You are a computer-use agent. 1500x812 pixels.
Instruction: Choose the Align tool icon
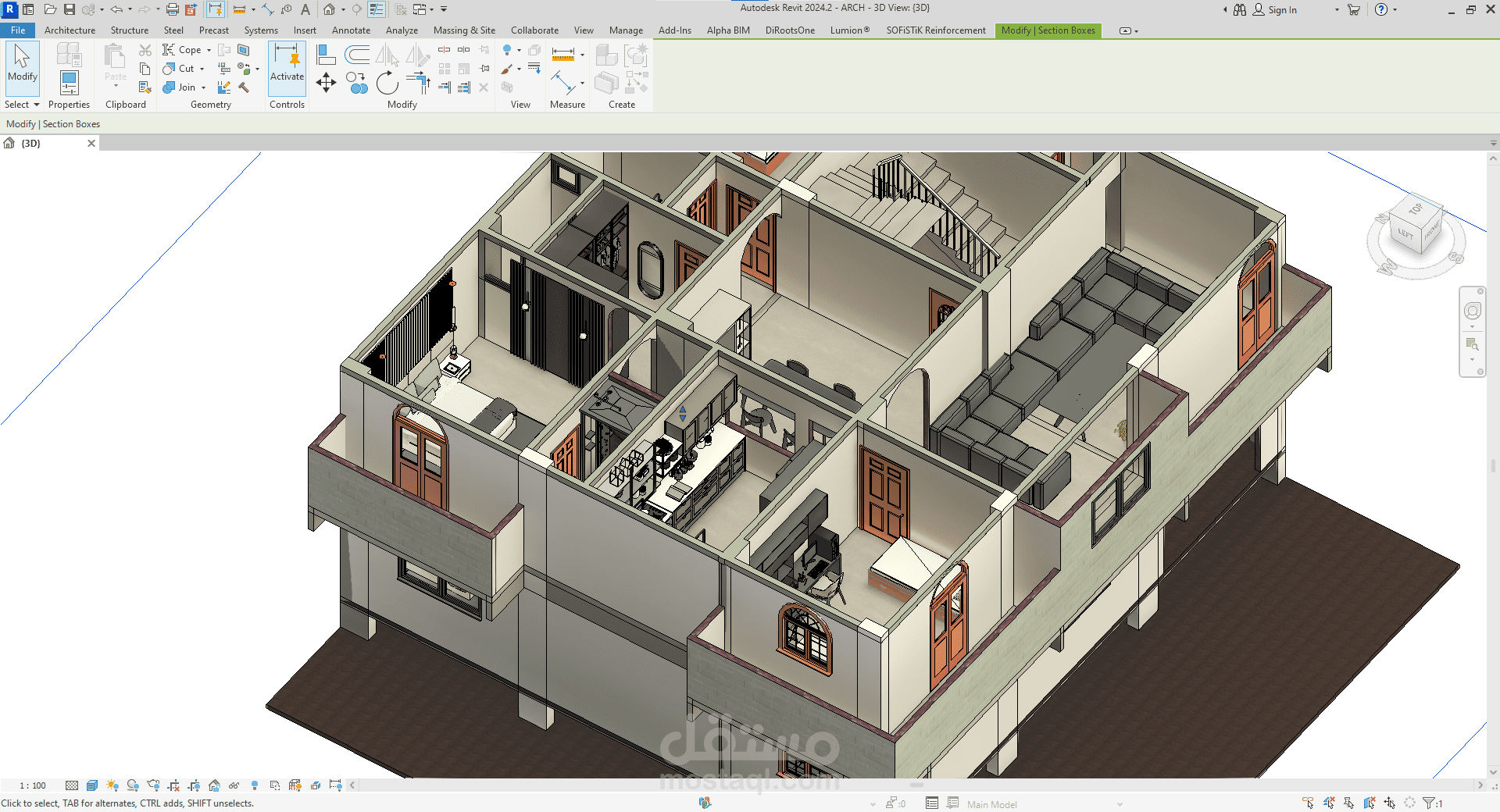326,55
